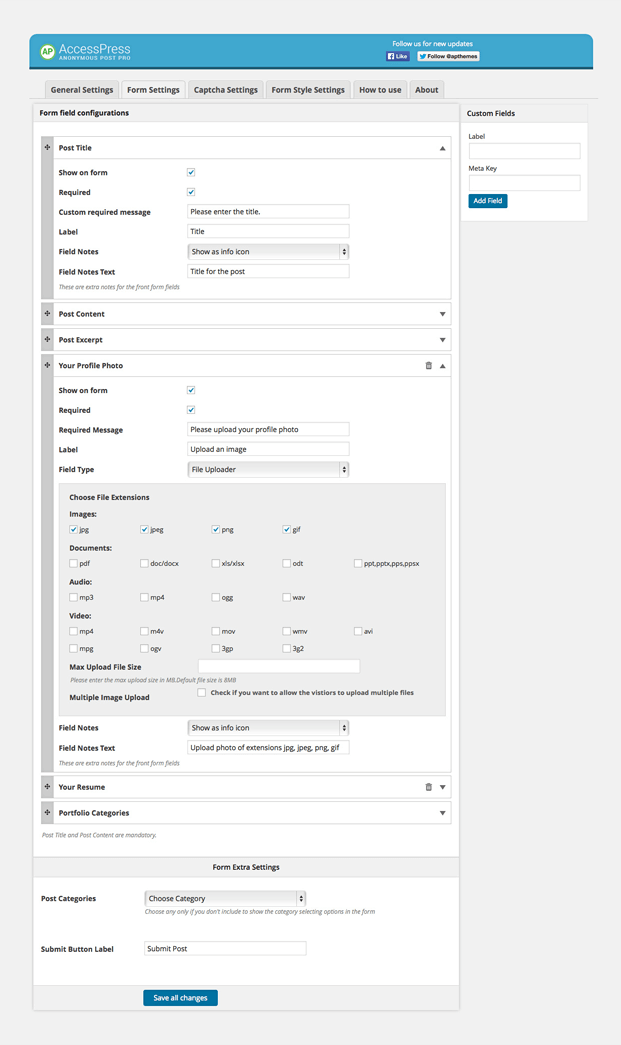Image resolution: width=621 pixels, height=1045 pixels.
Task: Open the Field Type dropdown showing File Uploader
Action: [267, 469]
